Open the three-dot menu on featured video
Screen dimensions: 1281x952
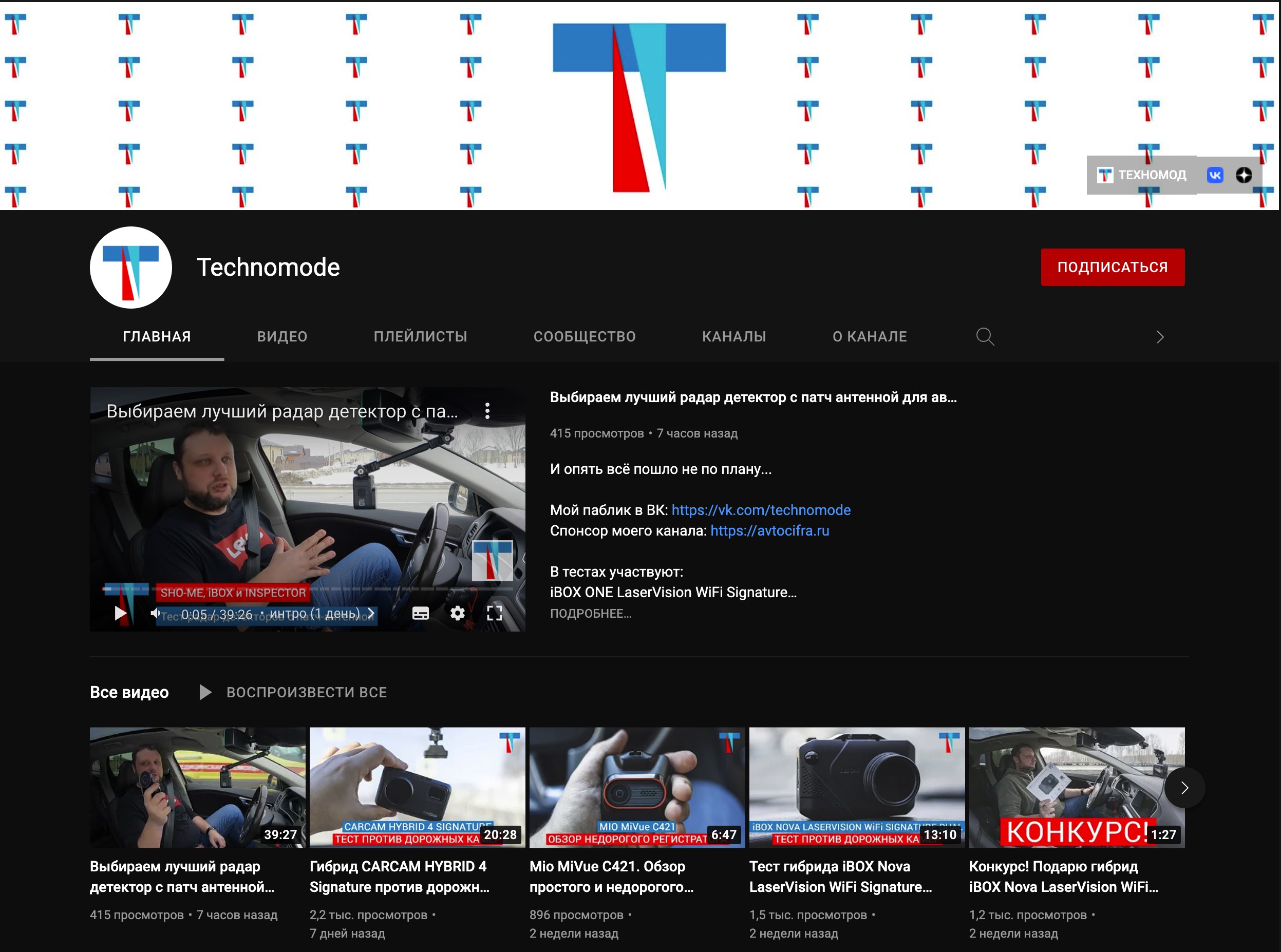tap(488, 411)
